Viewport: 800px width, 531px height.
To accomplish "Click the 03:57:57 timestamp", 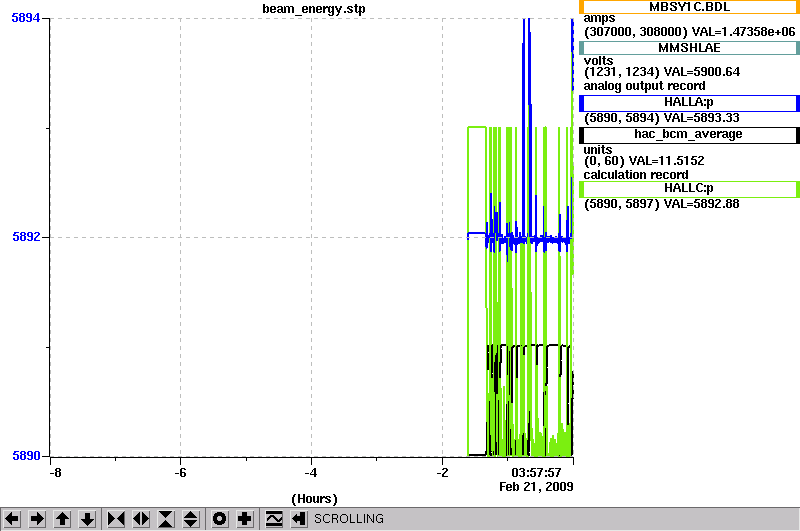I will pos(536,473).
